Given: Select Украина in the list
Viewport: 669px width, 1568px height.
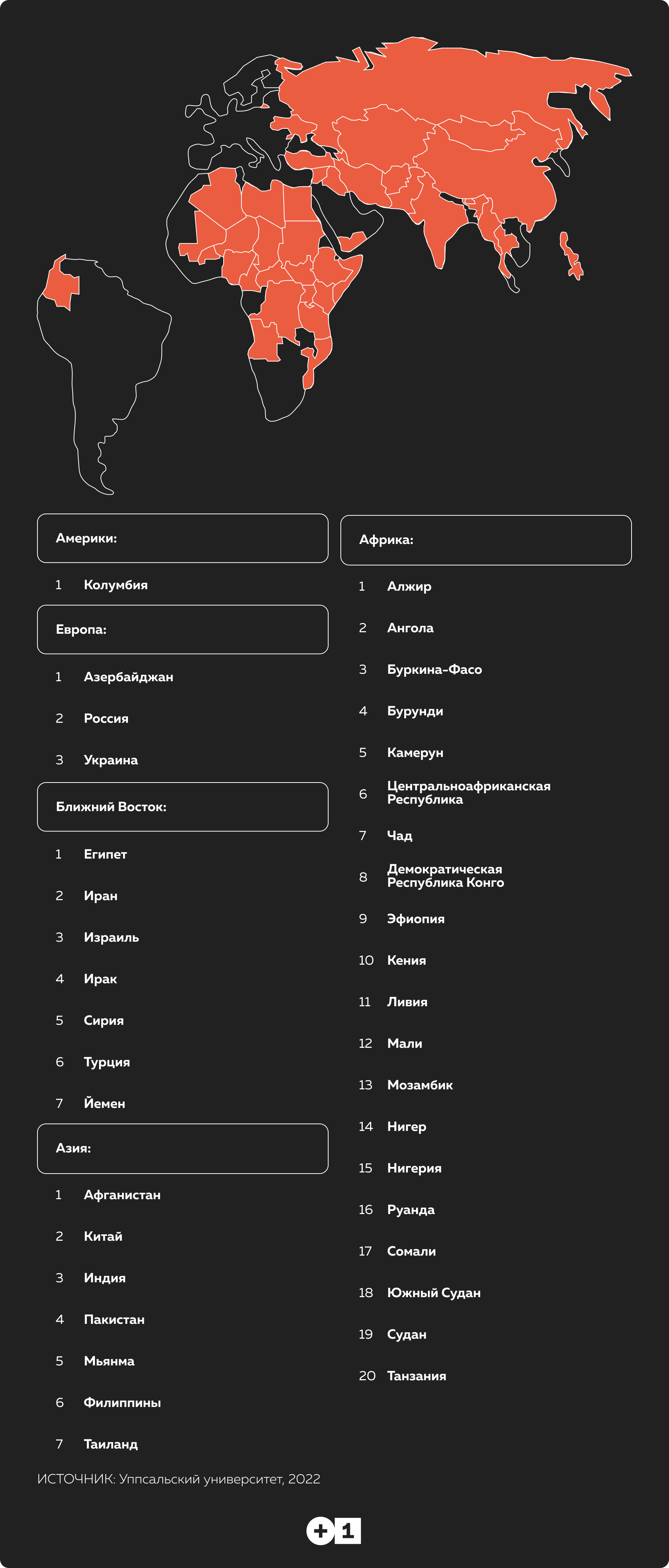Looking at the screenshot, I should (x=111, y=760).
